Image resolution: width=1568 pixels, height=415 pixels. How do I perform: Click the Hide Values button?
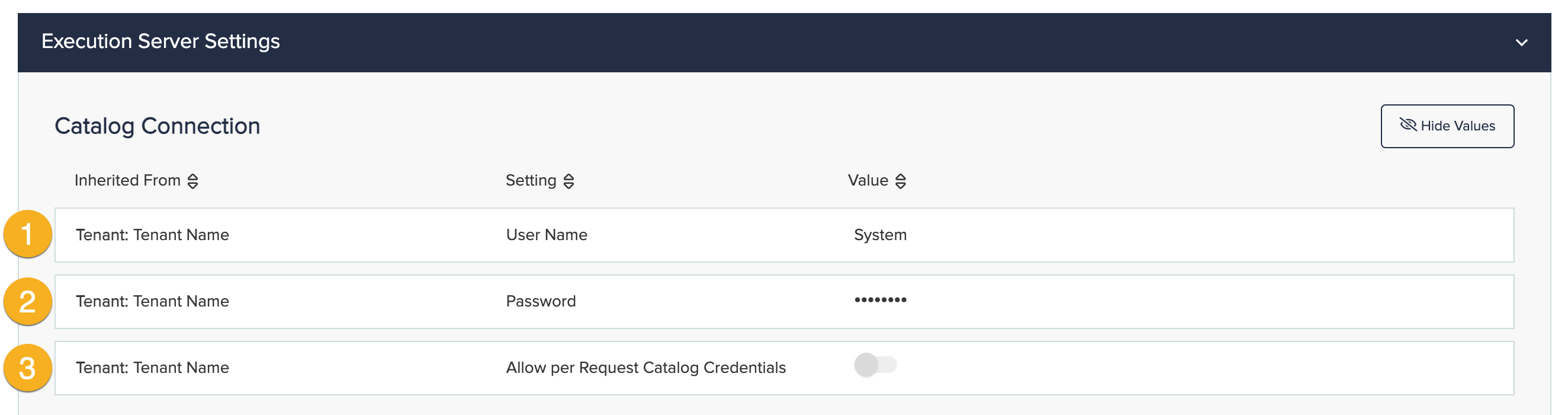tap(1447, 126)
